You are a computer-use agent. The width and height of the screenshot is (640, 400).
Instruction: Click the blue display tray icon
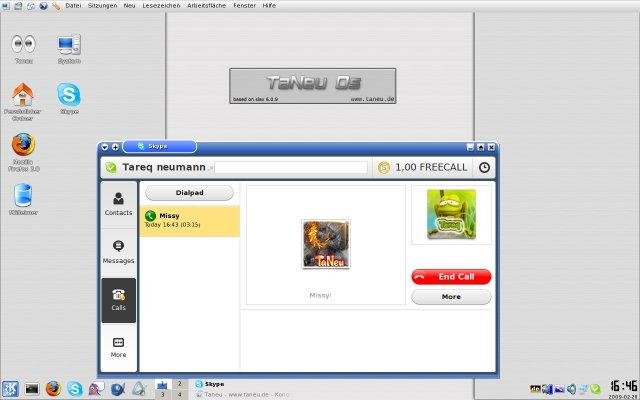560,389
